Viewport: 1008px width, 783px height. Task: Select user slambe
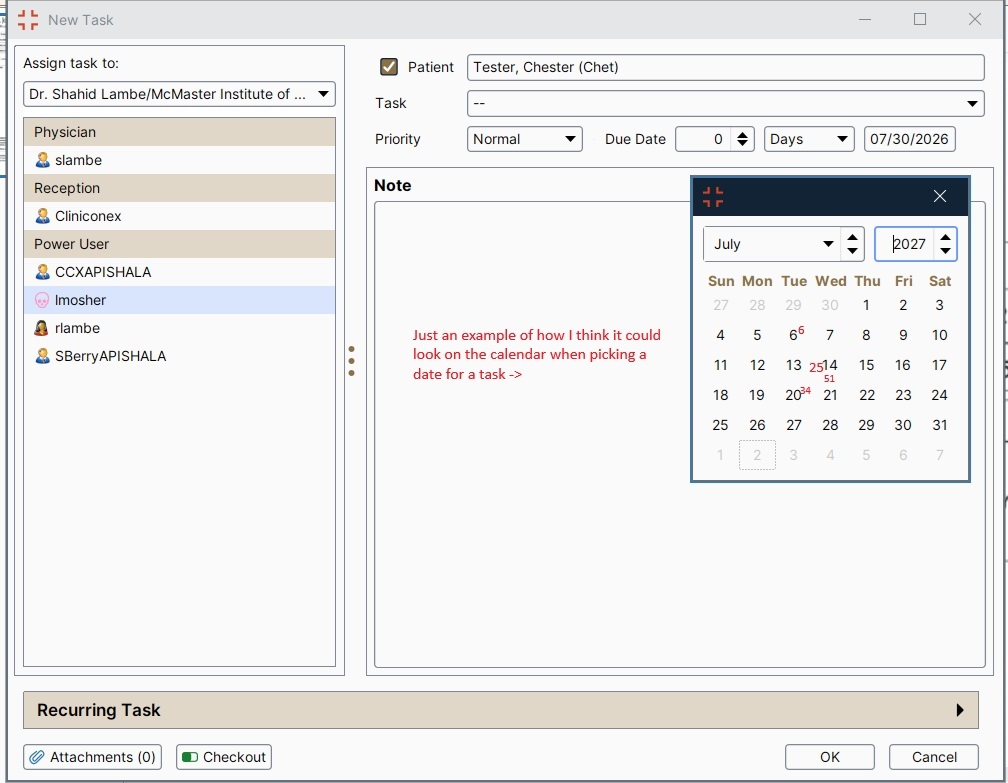click(179, 160)
